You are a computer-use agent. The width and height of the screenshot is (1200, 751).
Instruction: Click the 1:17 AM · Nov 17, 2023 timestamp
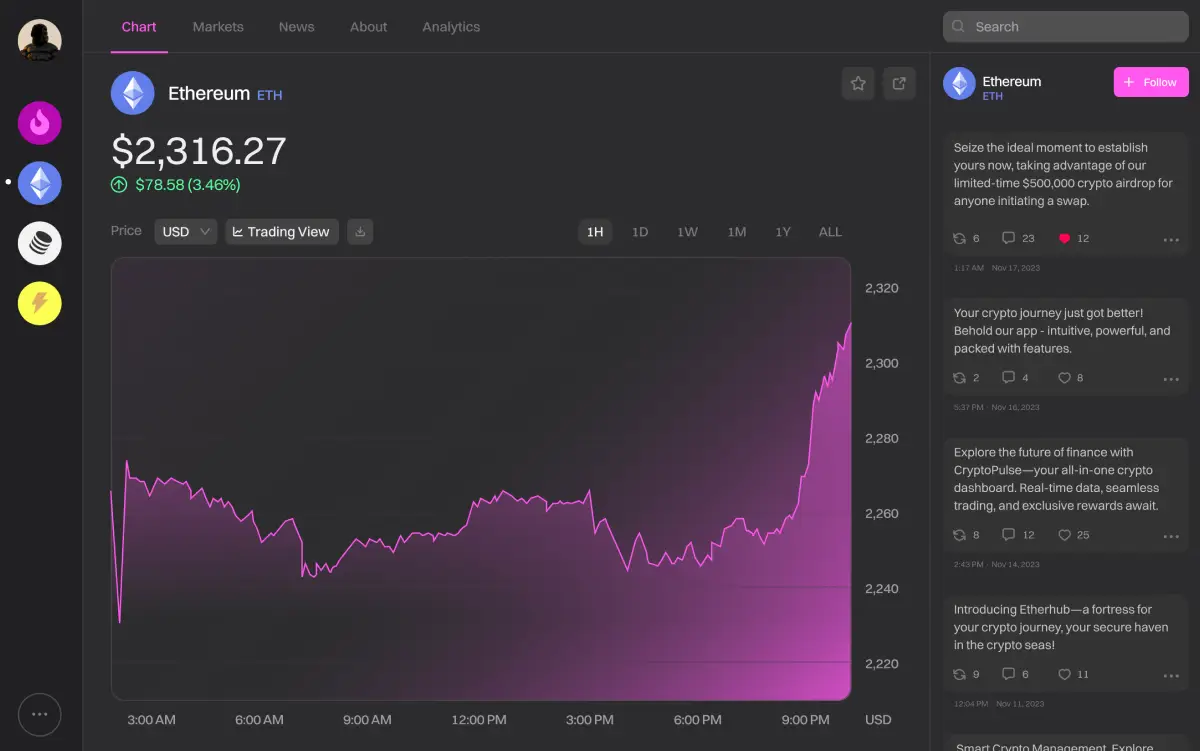(995, 268)
